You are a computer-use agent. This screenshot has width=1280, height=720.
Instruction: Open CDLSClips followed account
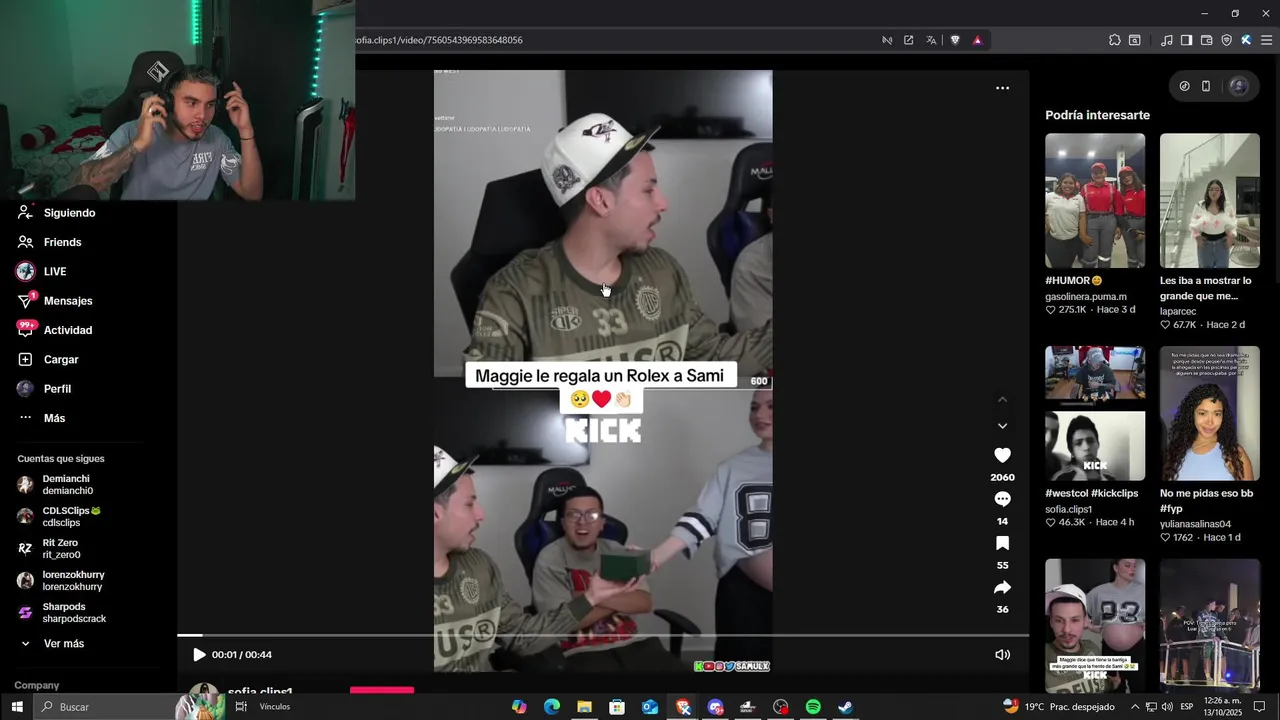pyautogui.click(x=71, y=517)
